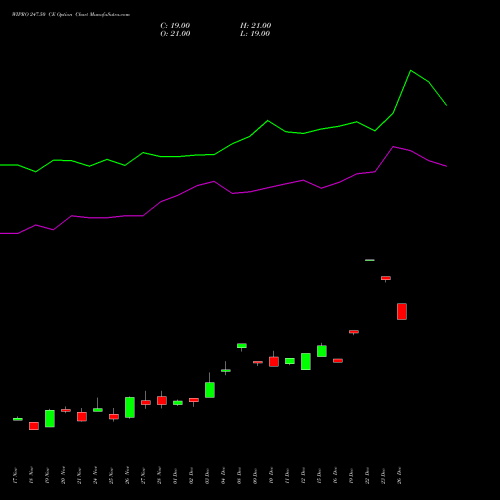Click the red candle above 18 Nov

(34, 426)
